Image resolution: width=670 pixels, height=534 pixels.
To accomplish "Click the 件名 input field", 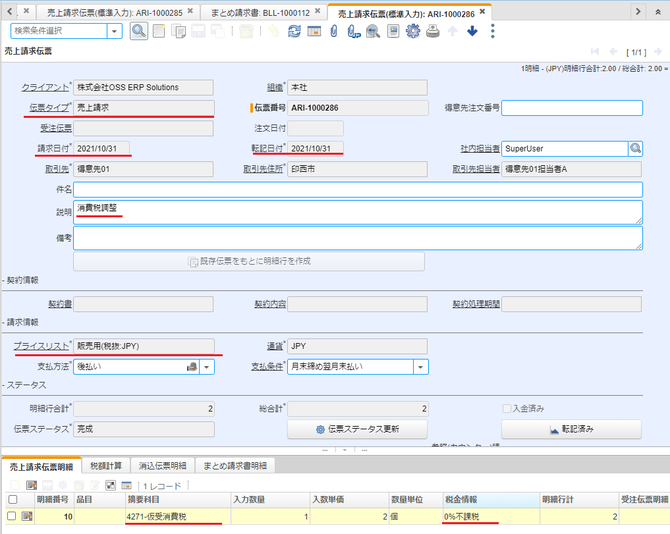I will coord(358,189).
